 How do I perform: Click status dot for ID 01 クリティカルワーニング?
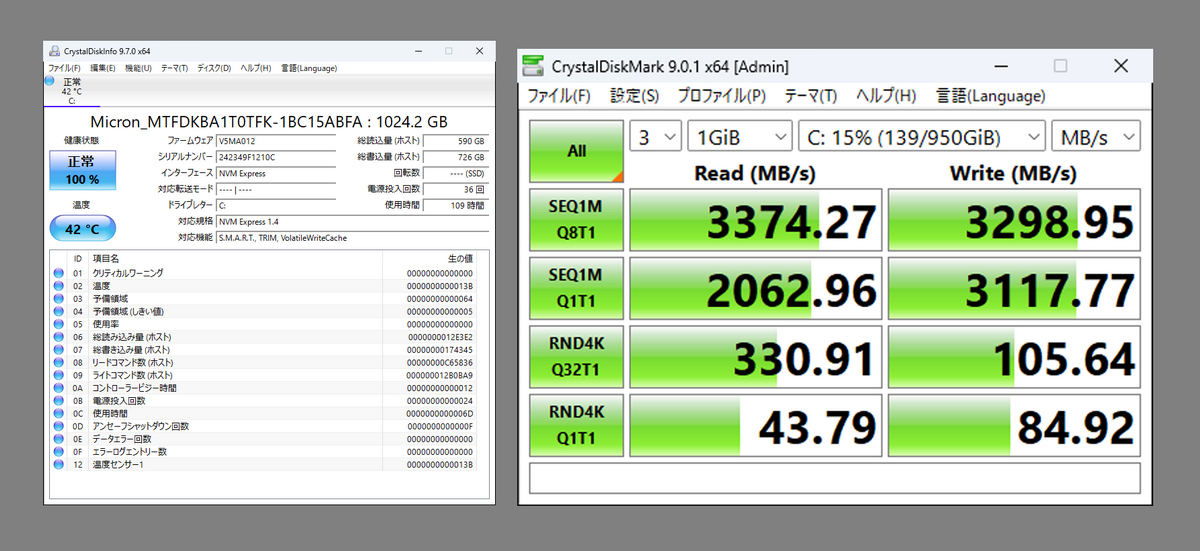[58, 273]
